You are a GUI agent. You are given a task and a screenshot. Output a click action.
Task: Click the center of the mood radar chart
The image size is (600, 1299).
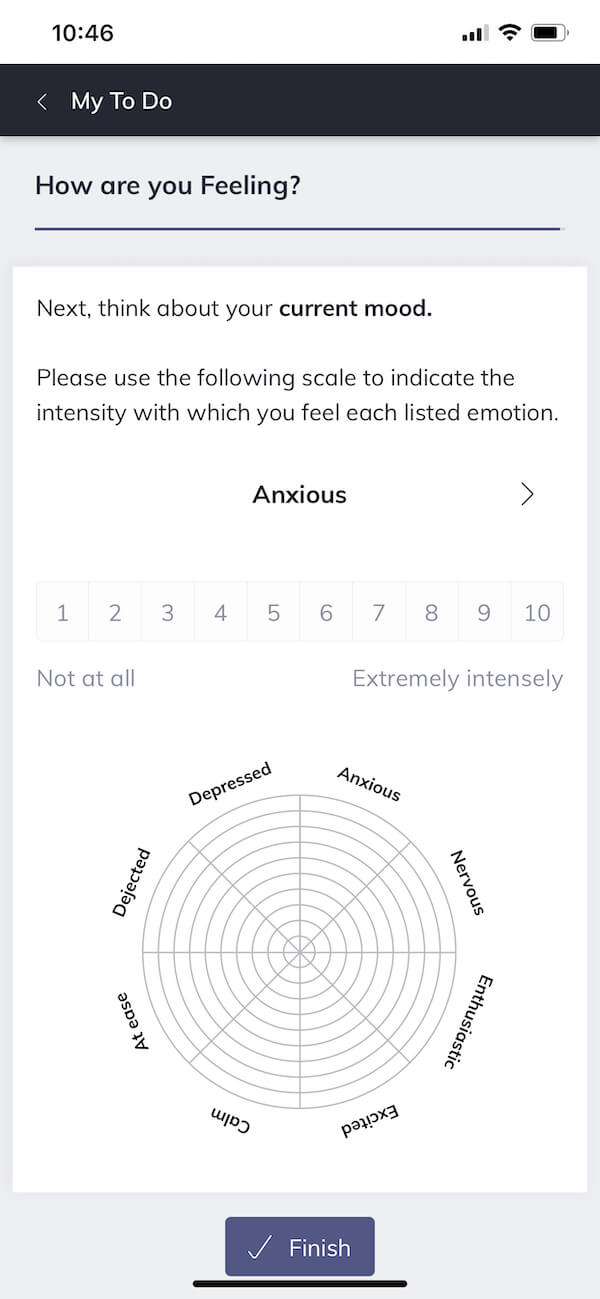[299, 951]
